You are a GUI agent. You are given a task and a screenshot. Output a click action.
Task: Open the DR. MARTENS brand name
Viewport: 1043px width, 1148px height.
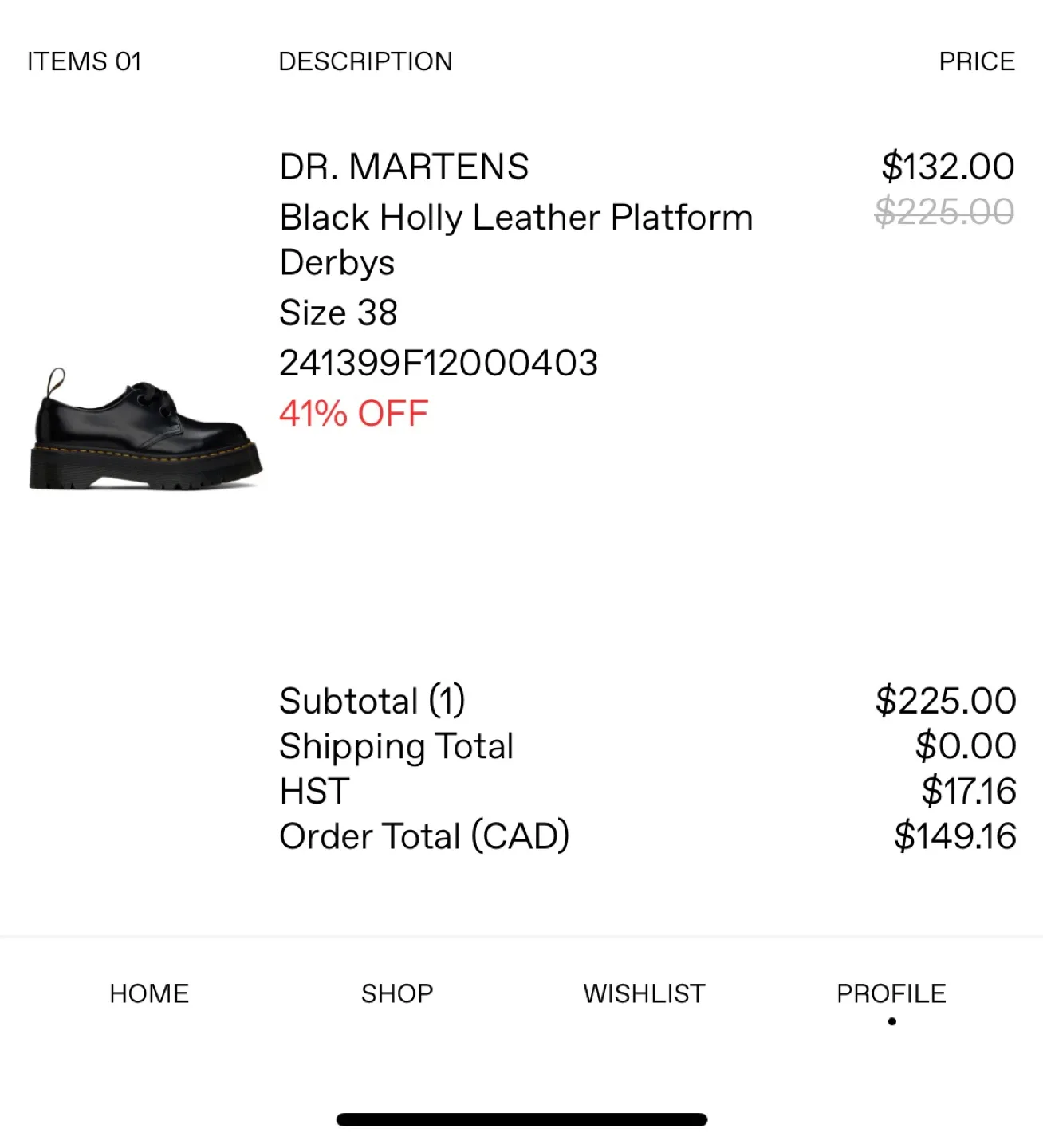(x=403, y=167)
